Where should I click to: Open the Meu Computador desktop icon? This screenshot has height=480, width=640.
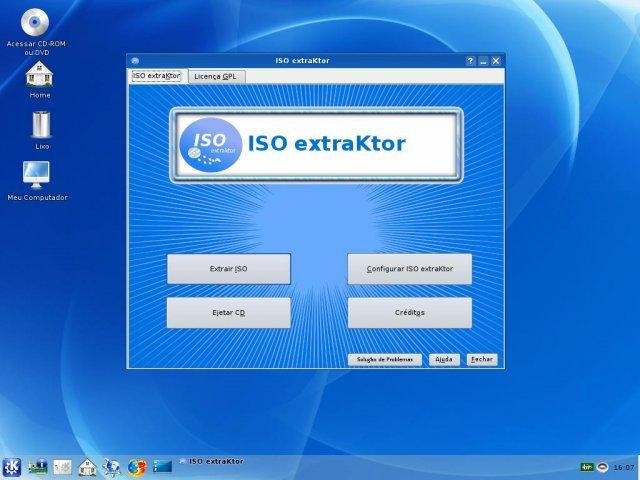tap(37, 180)
